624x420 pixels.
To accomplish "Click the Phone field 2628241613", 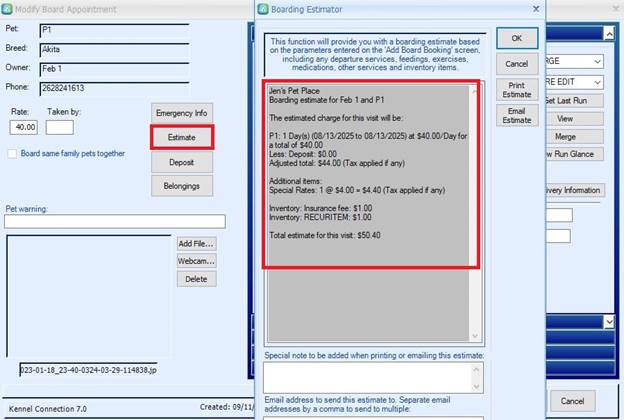I will coord(115,88).
